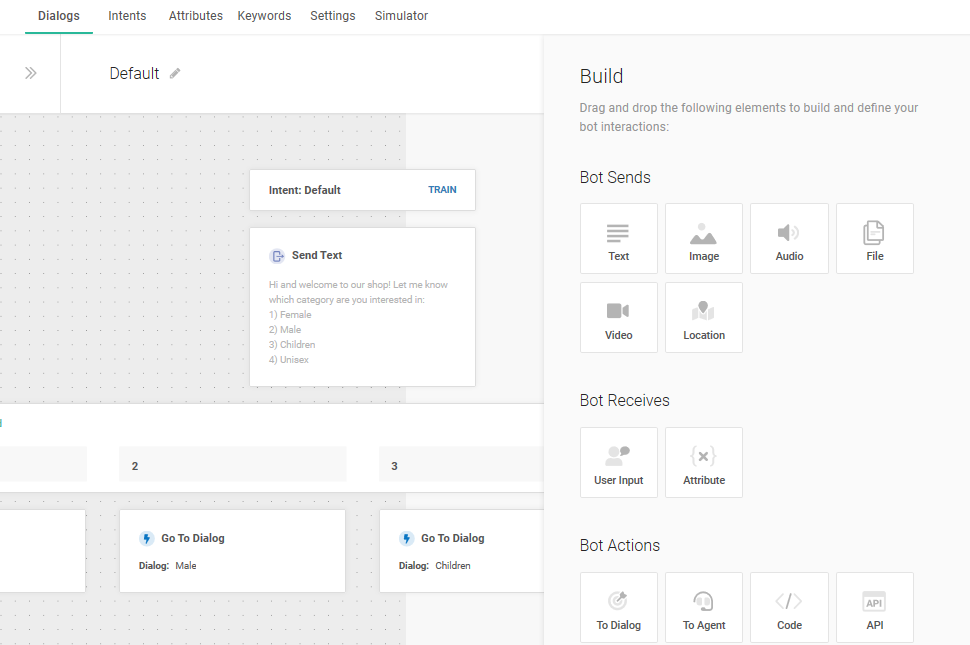This screenshot has height=645, width=970.
Task: Open the Send Text welcome message block
Action: click(362, 306)
